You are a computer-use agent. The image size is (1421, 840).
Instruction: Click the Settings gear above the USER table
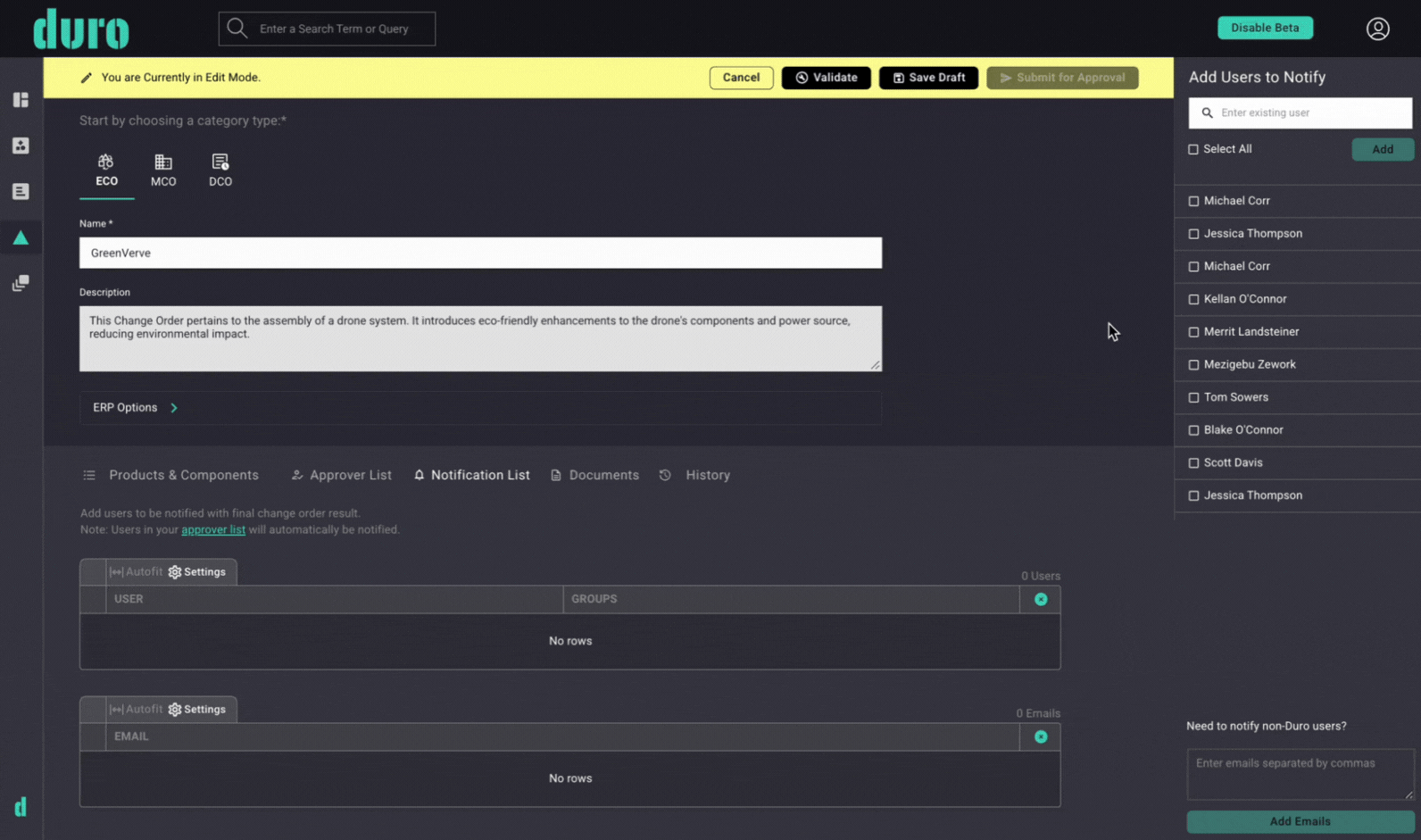click(197, 572)
